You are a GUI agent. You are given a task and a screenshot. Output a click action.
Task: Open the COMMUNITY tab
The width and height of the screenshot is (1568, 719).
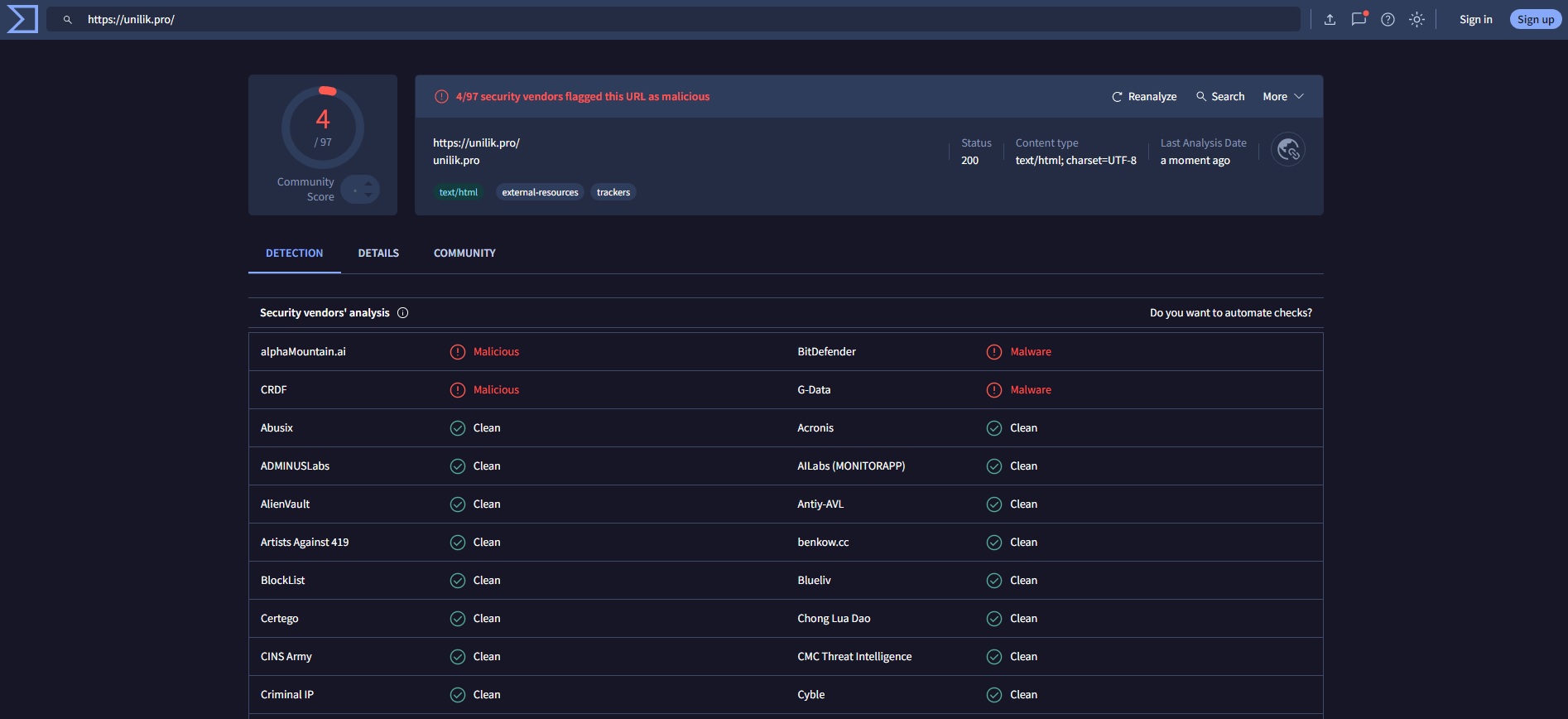[464, 253]
